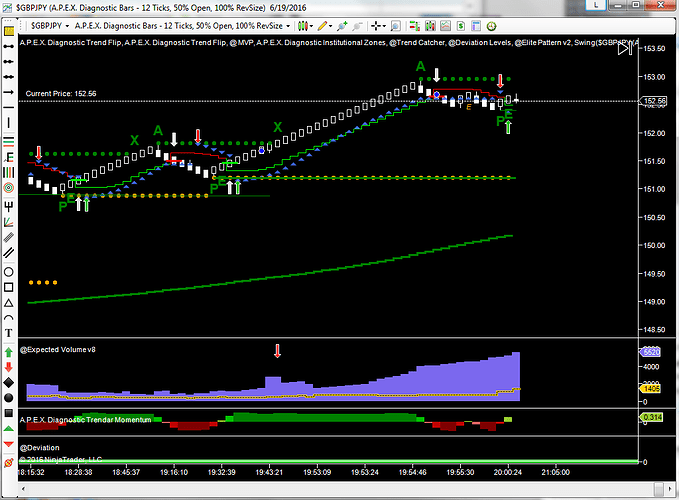
Task: Select the green Triangle Up marker
Action: point(8,429)
